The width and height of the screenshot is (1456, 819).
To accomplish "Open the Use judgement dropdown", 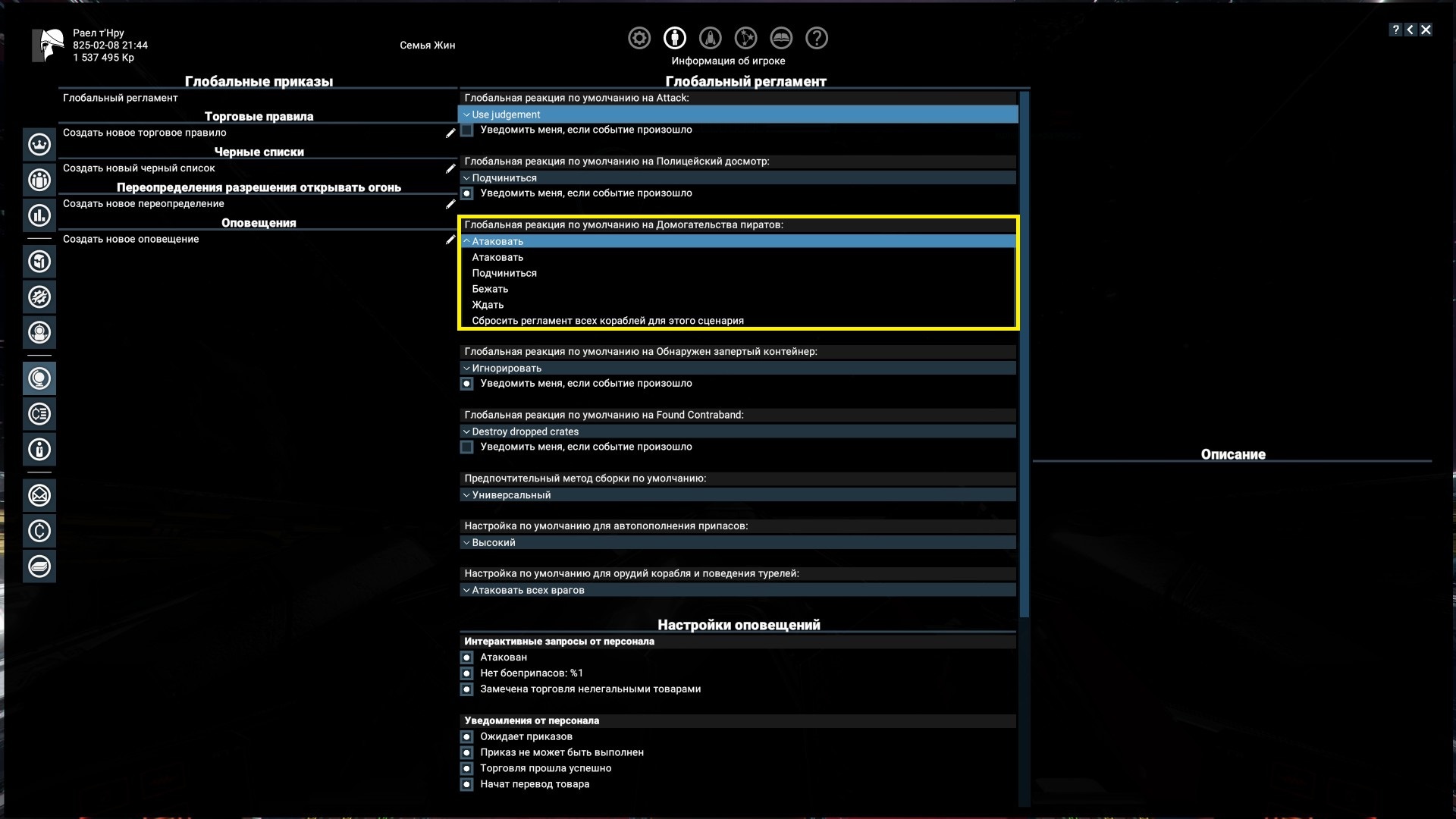I will (x=738, y=115).
